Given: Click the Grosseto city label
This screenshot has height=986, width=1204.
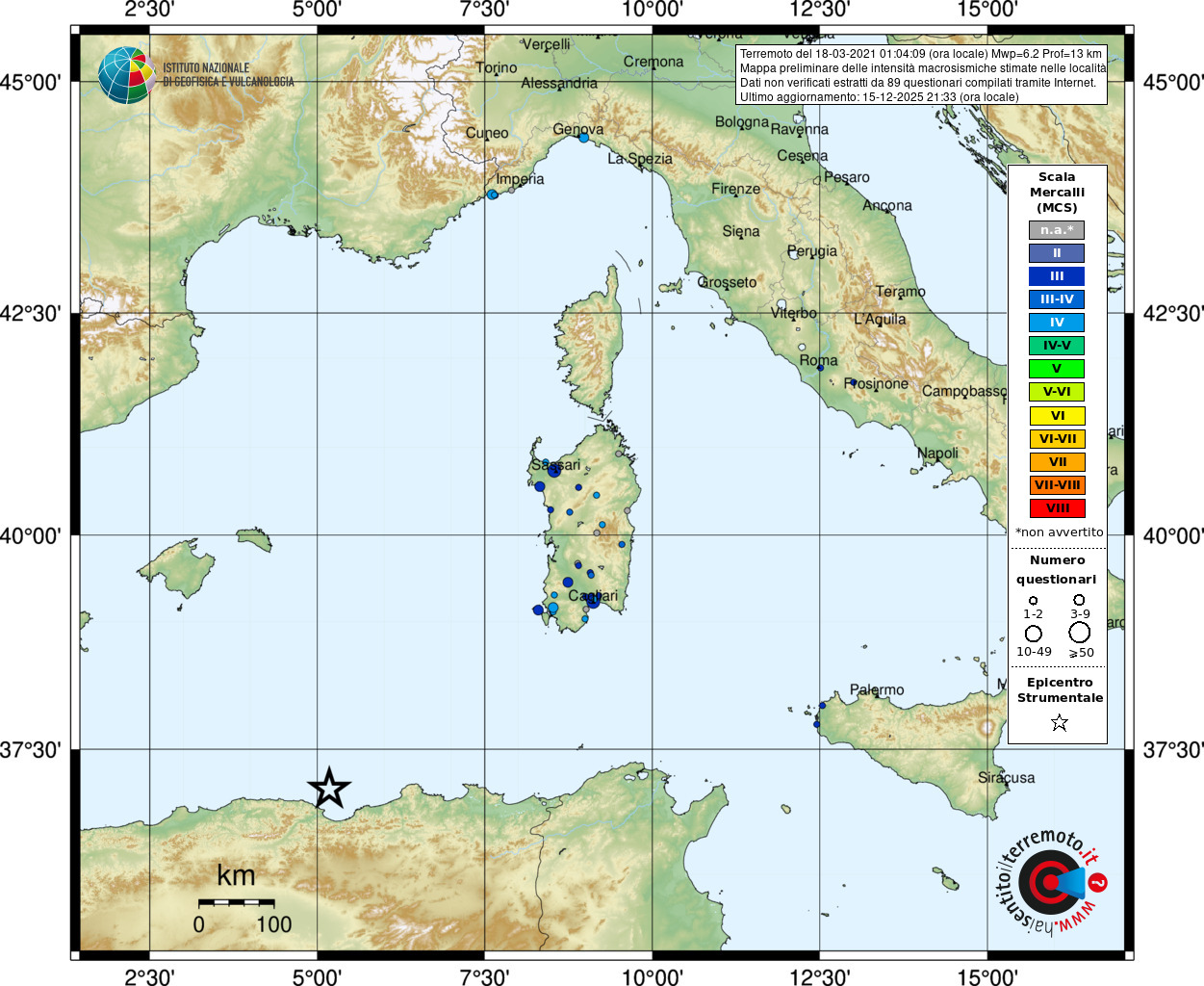Looking at the screenshot, I should 728,282.
